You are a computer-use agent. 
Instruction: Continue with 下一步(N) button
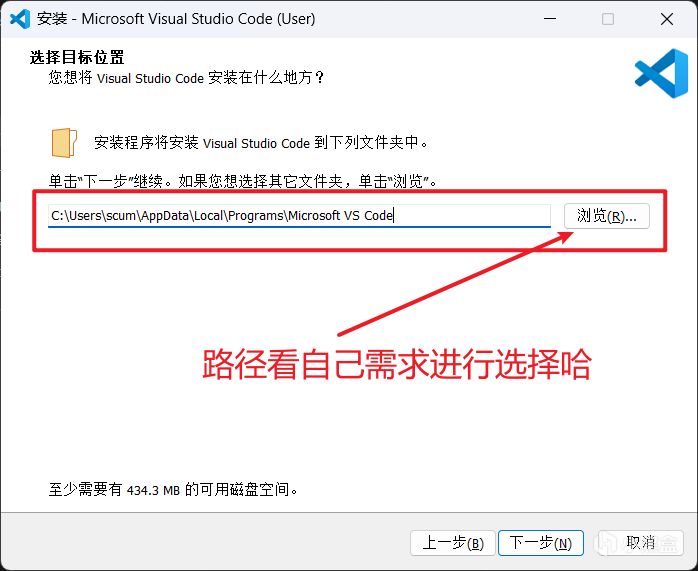(540, 543)
